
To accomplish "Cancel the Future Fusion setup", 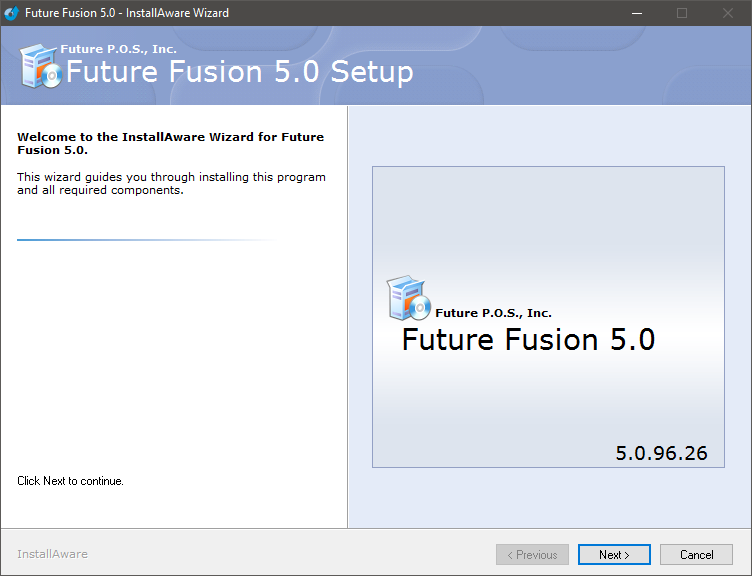I will [697, 555].
